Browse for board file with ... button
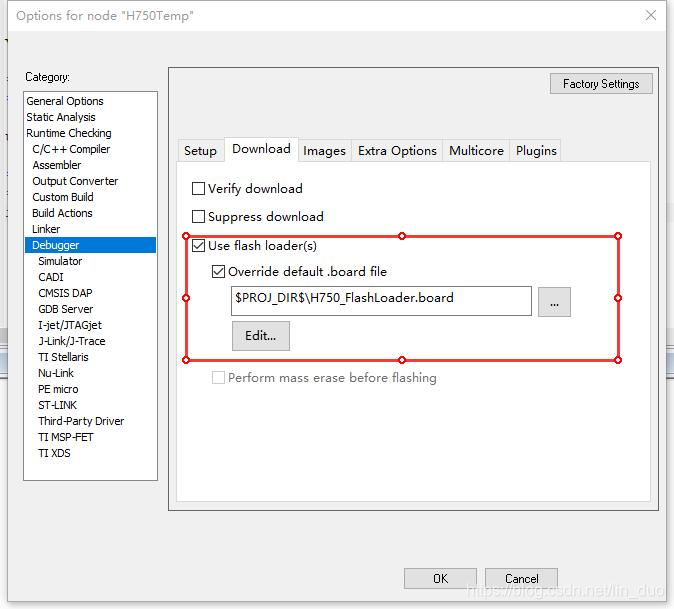The width and height of the screenshot is (674, 609). coord(555,302)
